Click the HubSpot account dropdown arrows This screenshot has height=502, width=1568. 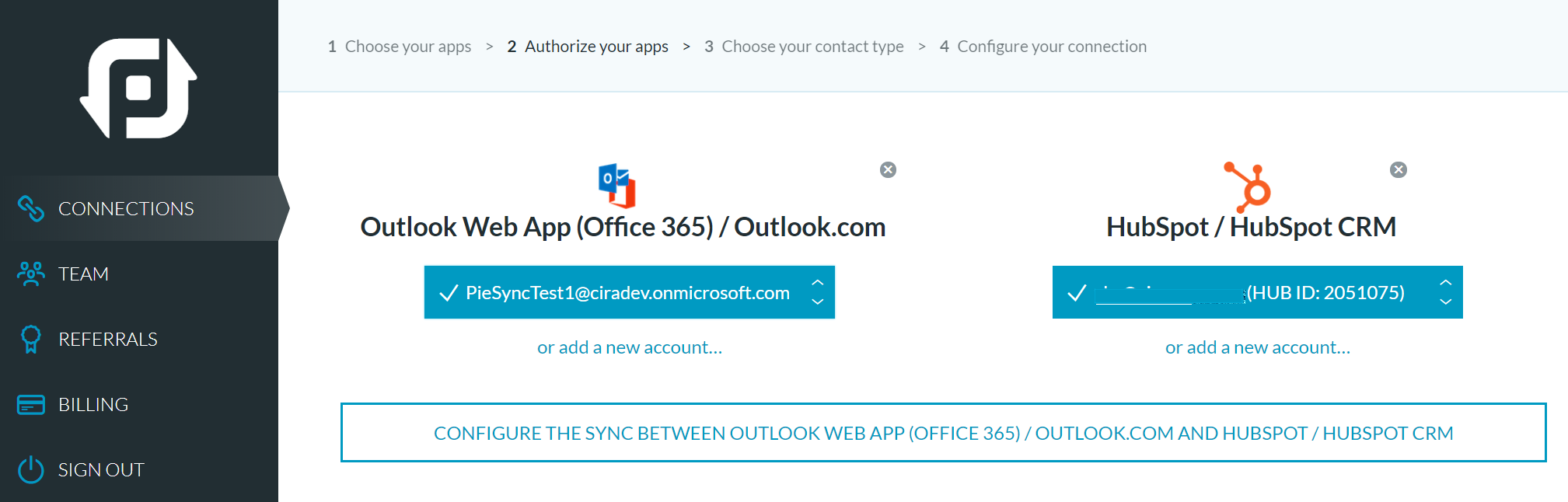pyautogui.click(x=1446, y=292)
